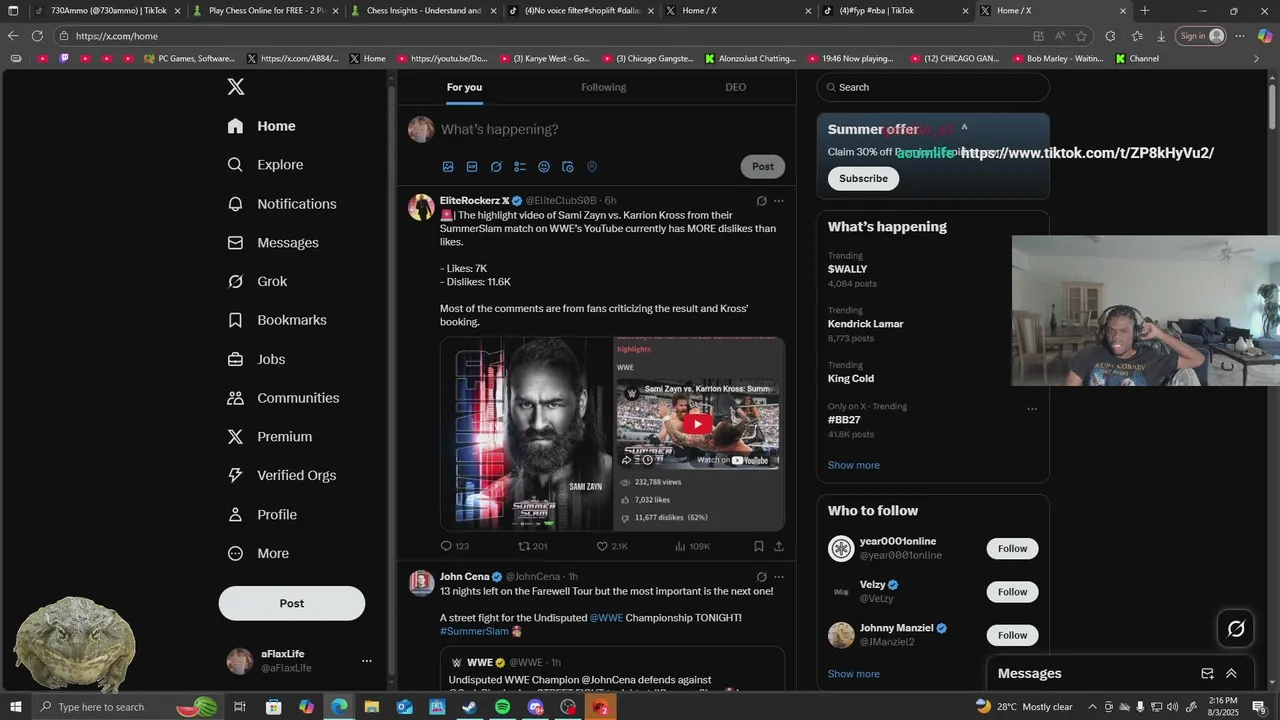1280x720 pixels.
Task: Schedule the post with calendar icon
Action: 568,167
